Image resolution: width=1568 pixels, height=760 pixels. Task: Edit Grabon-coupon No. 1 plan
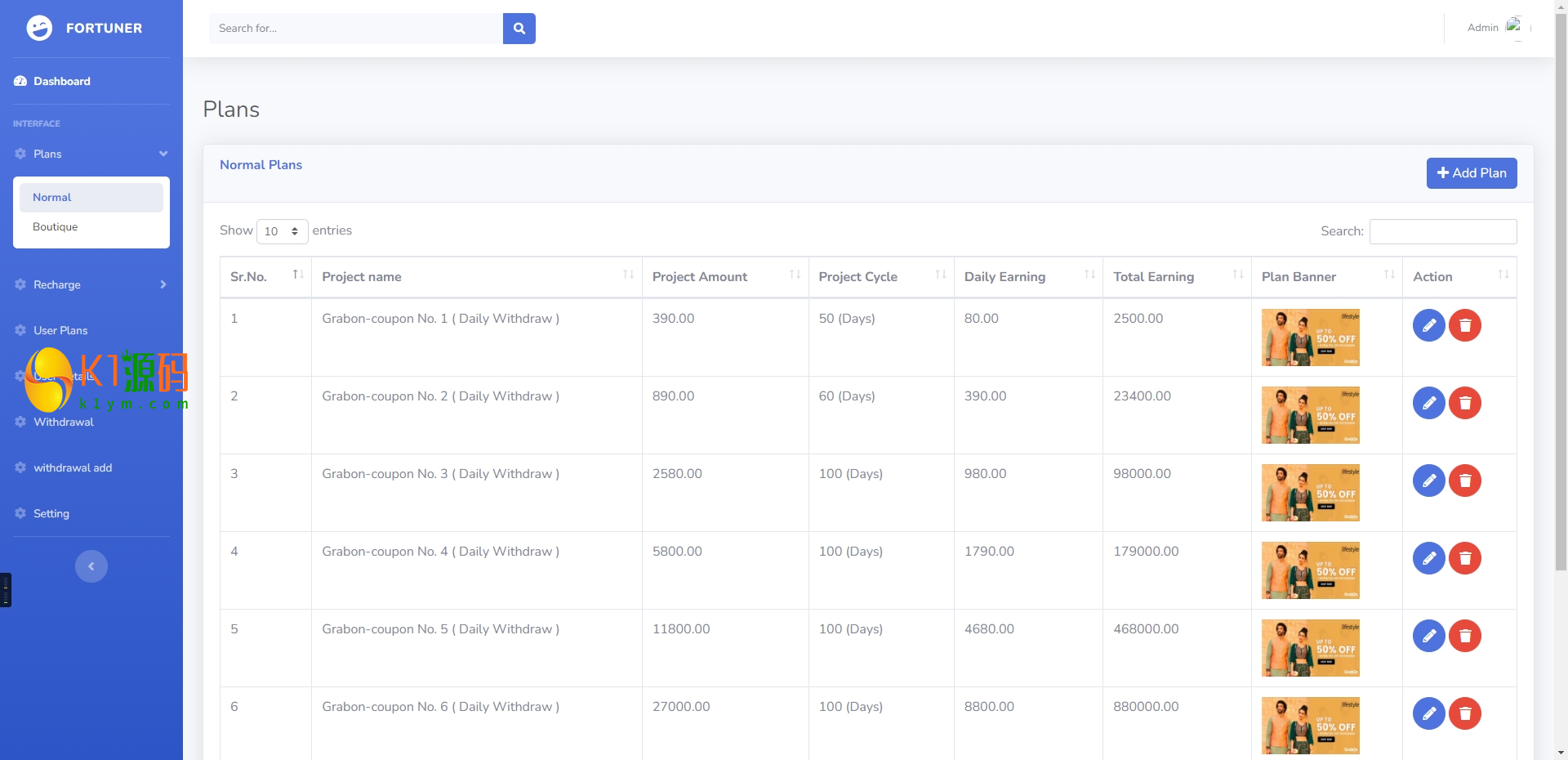1428,325
